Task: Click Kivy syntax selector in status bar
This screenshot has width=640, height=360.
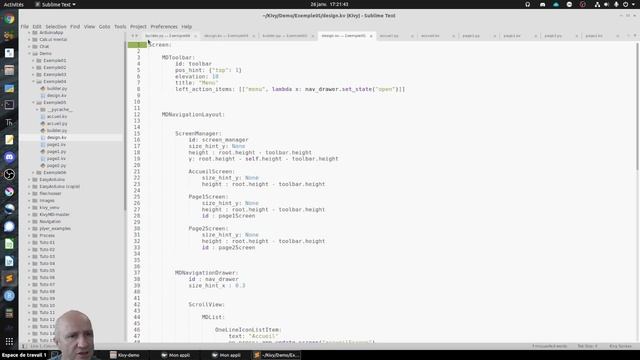Action: coord(620,346)
